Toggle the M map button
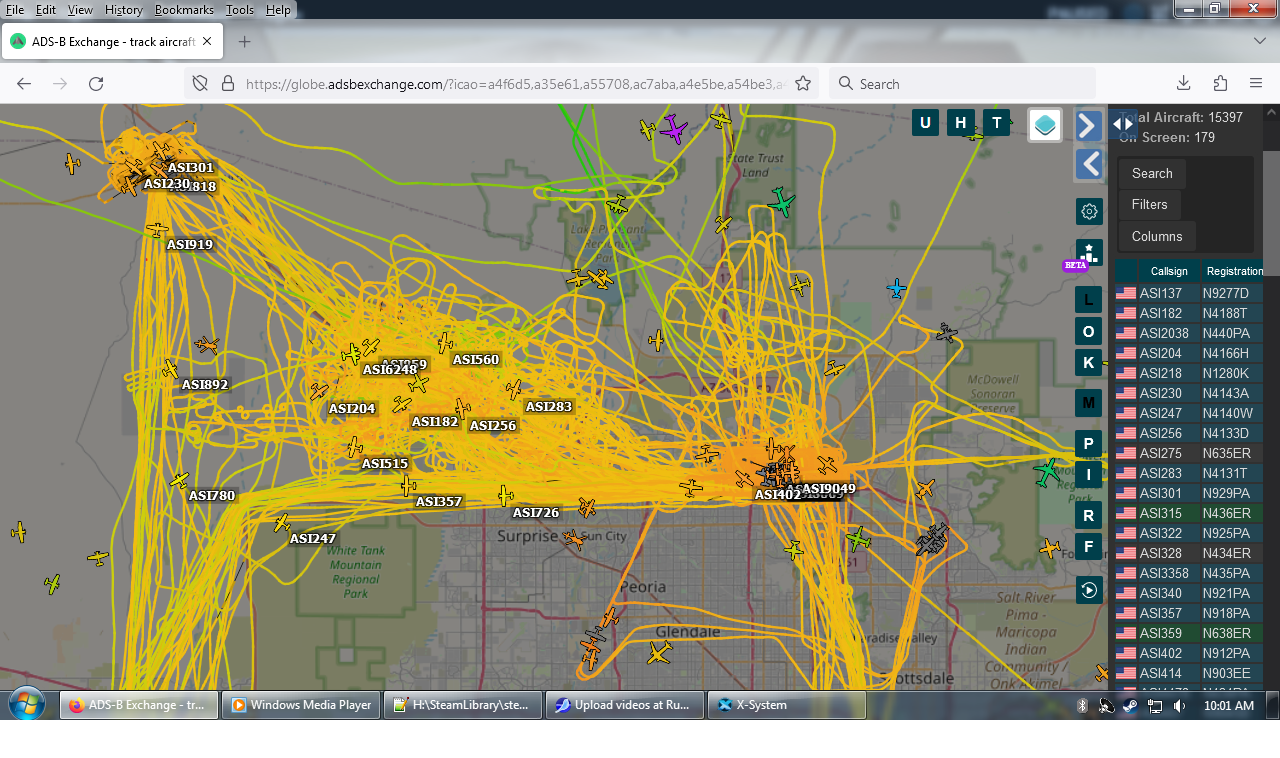Image resolution: width=1280 pixels, height=758 pixels. click(x=1089, y=403)
